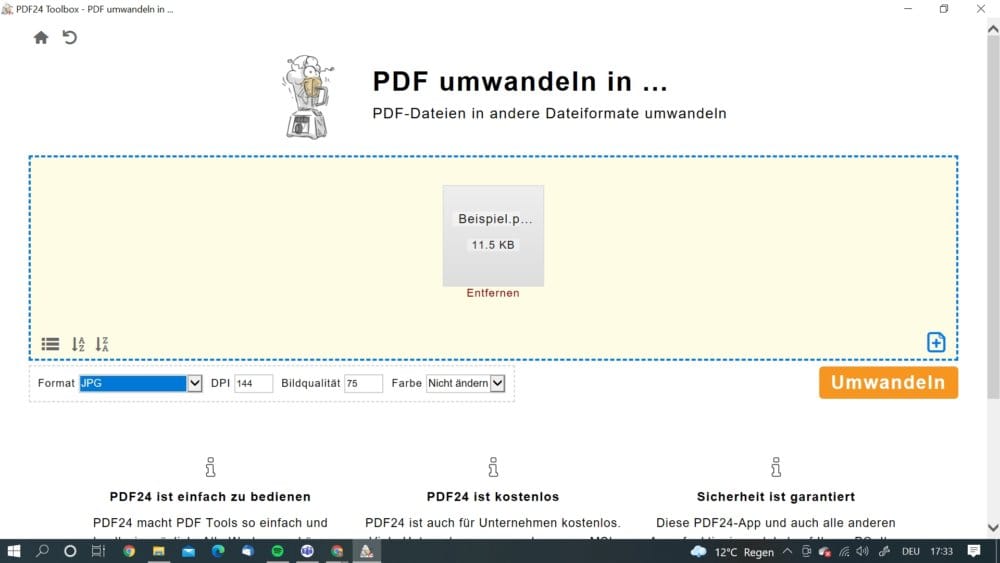This screenshot has height=563, width=1000.
Task: Open Windows taskbar search
Action: (42, 551)
